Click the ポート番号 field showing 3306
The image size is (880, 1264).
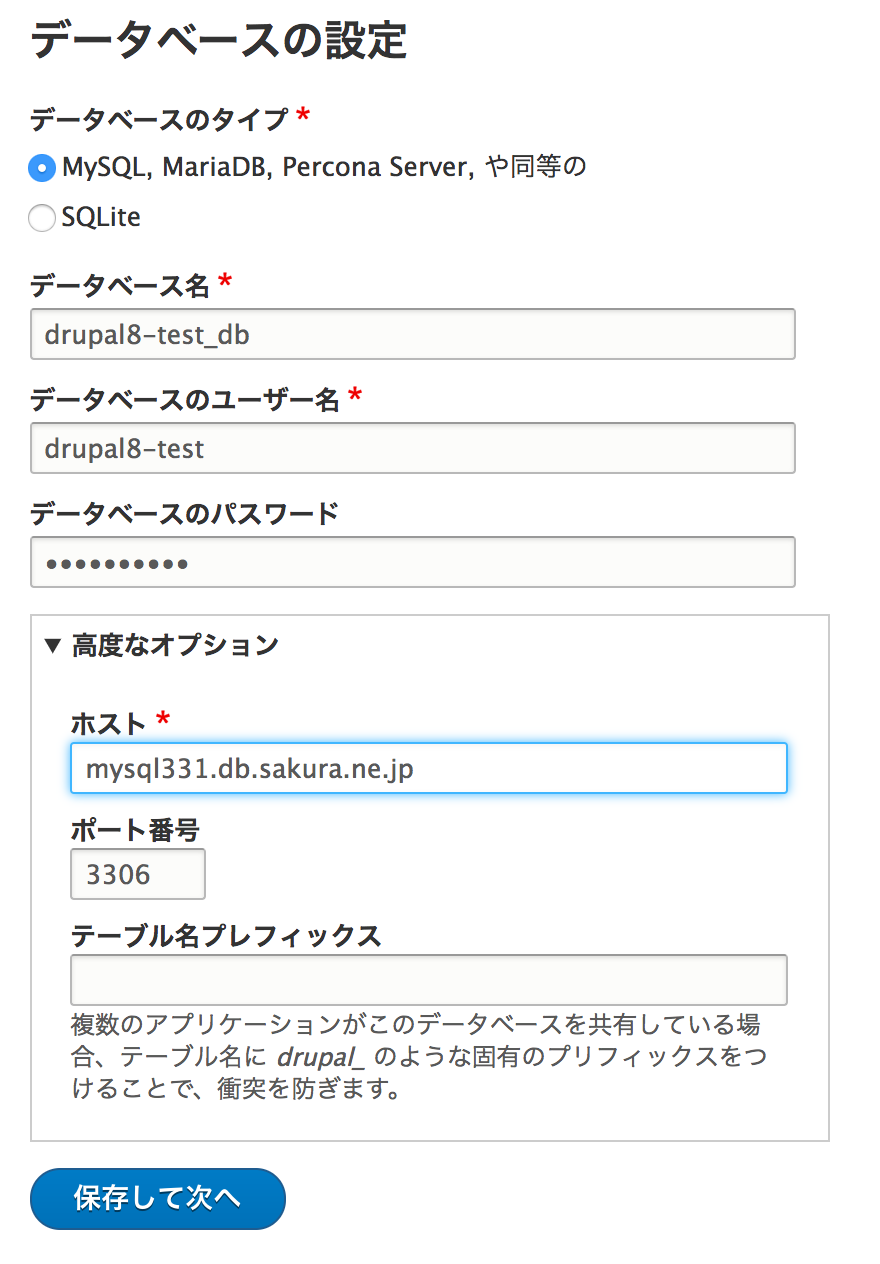(137, 873)
